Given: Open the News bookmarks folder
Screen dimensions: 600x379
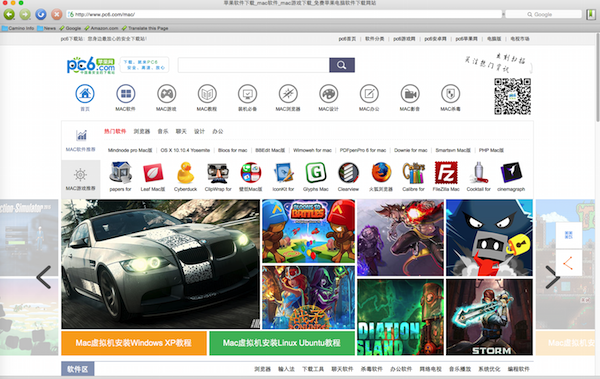Looking at the screenshot, I should [46, 28].
